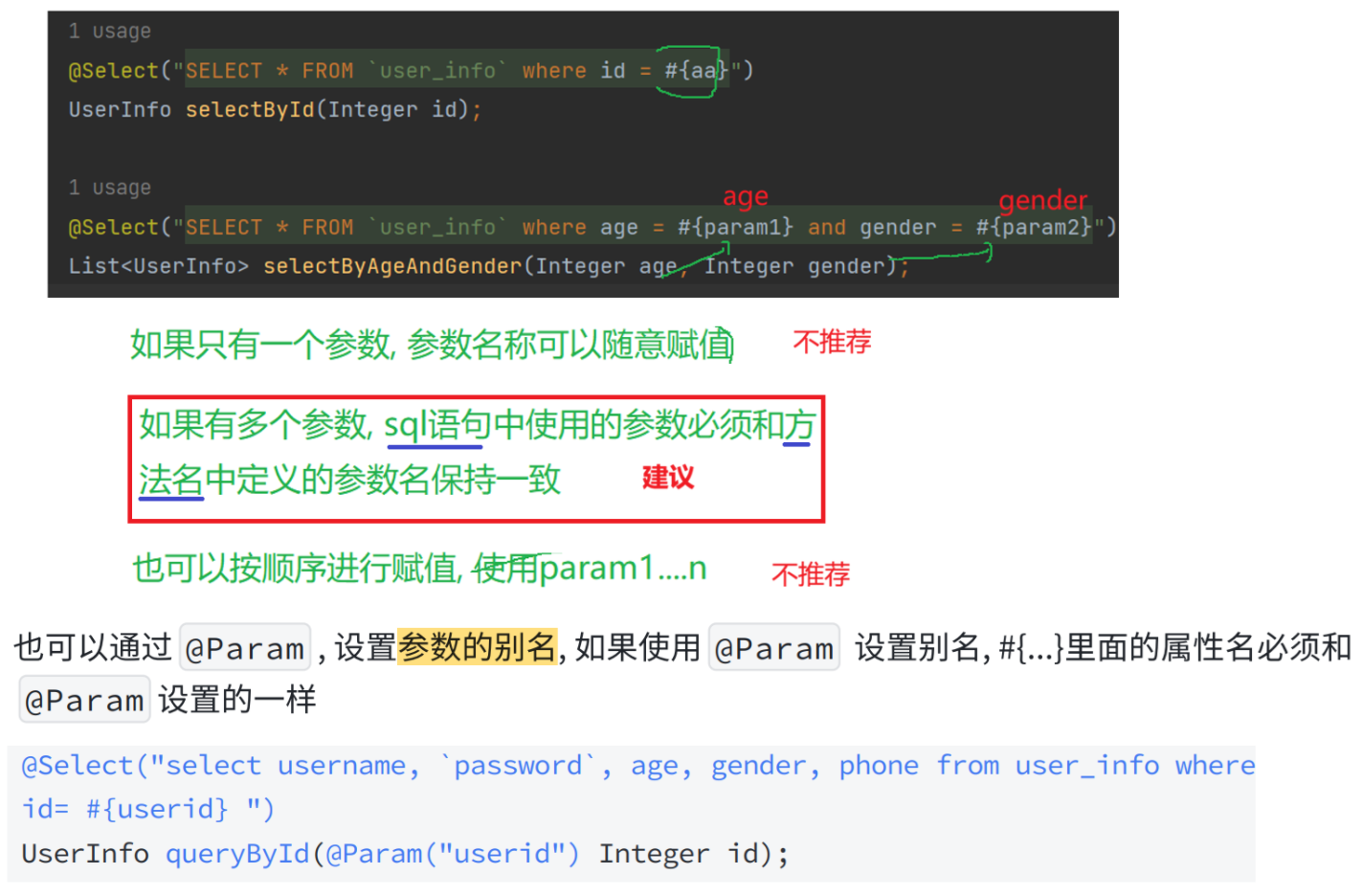Click the '1 usage' hint above selectByAgeAndGender
Screen dimensions: 1362x896
[x=109, y=188]
